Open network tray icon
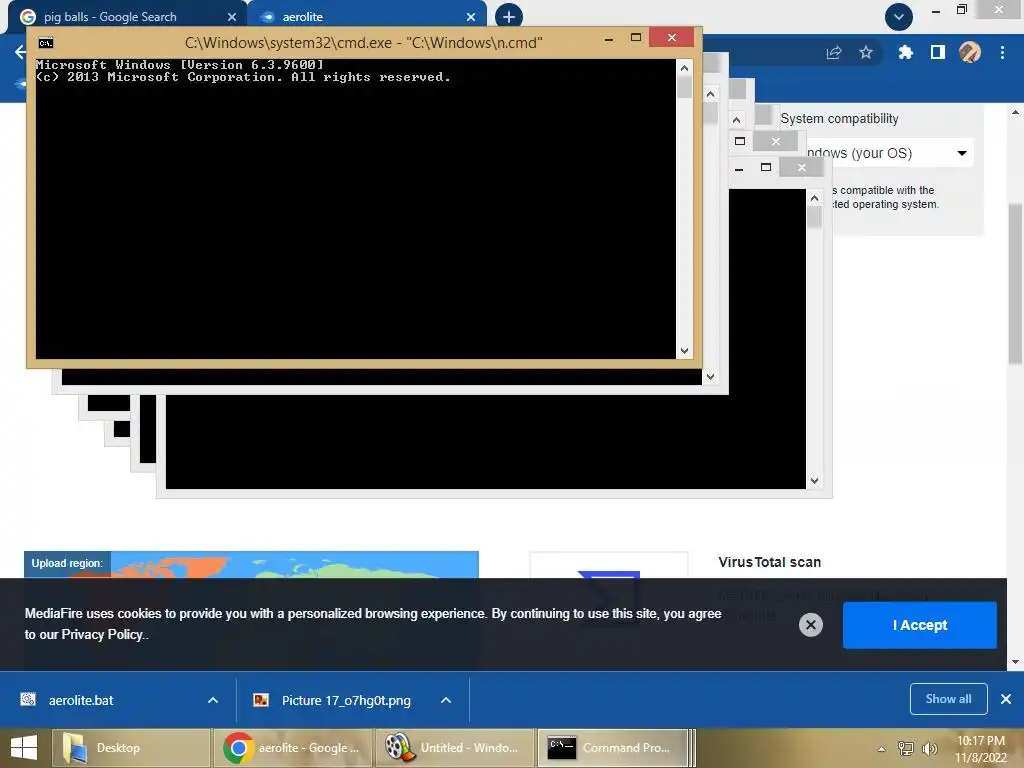The height and width of the screenshot is (768, 1024). [906, 748]
